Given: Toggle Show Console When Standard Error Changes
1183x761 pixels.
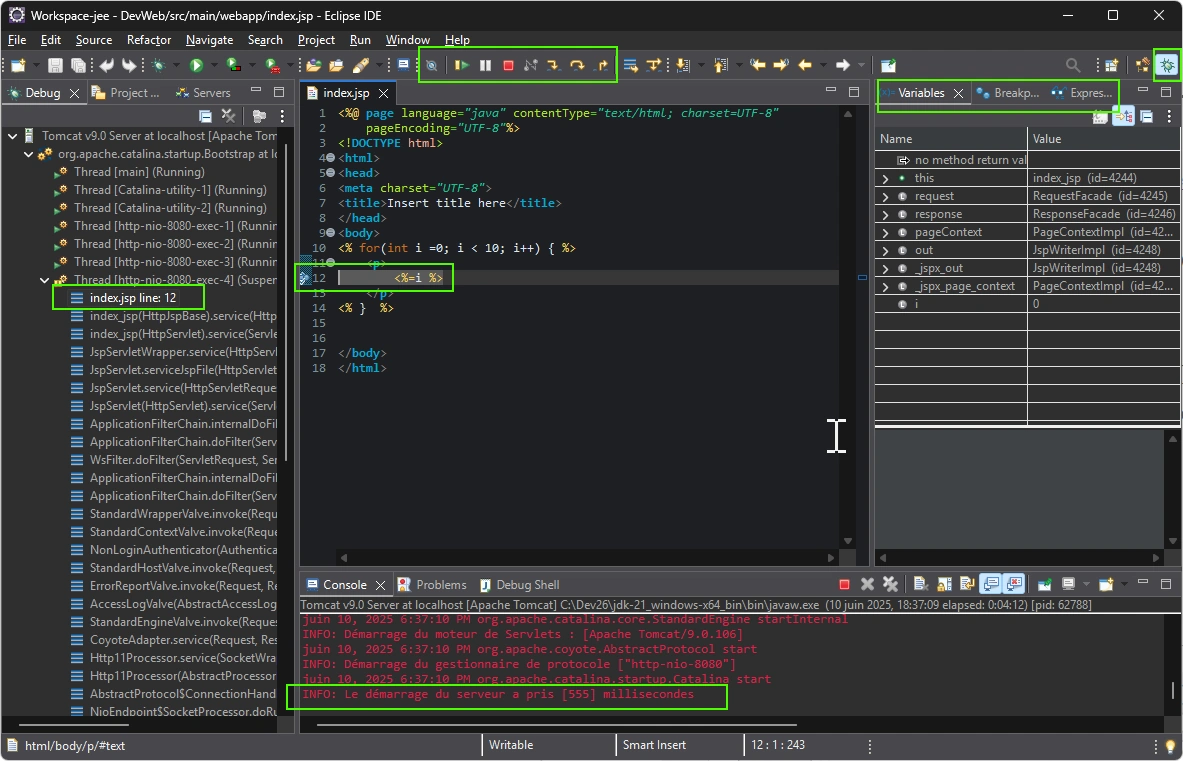Looking at the screenshot, I should [x=1015, y=585].
